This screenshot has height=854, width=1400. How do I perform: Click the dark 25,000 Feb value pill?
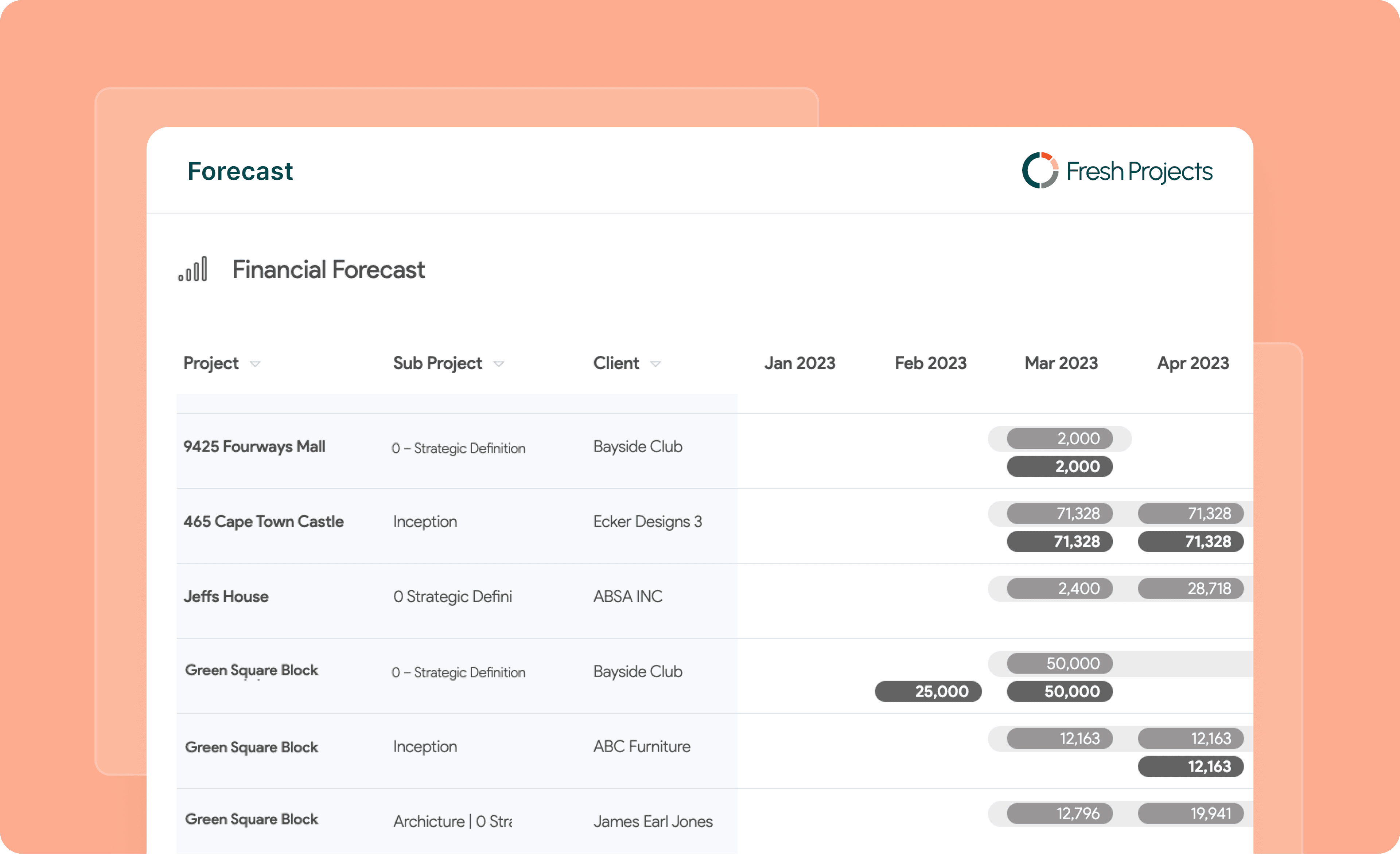(928, 691)
